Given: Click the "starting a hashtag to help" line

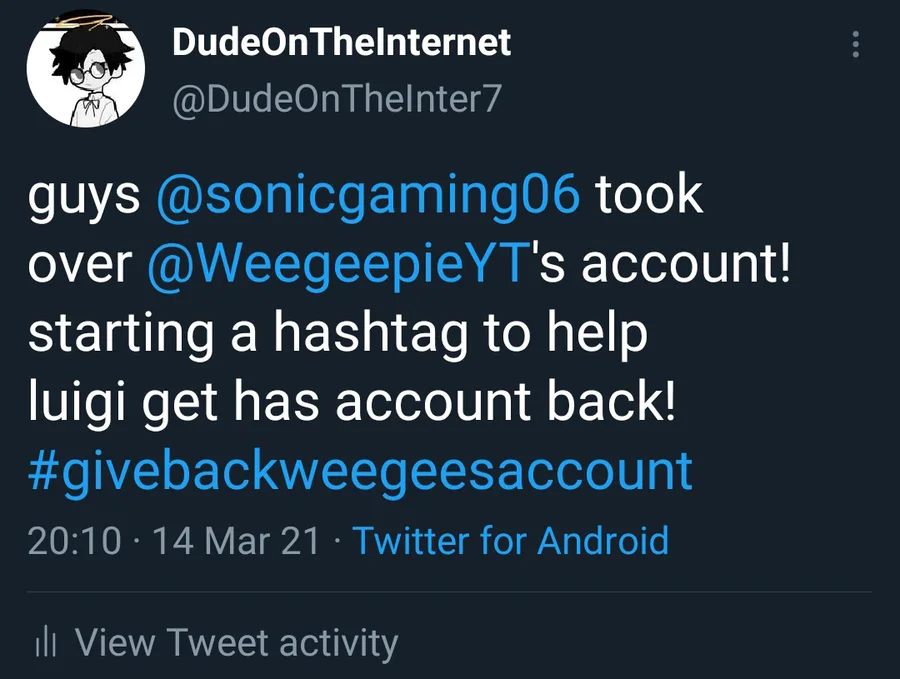Looking at the screenshot, I should pos(338,334).
